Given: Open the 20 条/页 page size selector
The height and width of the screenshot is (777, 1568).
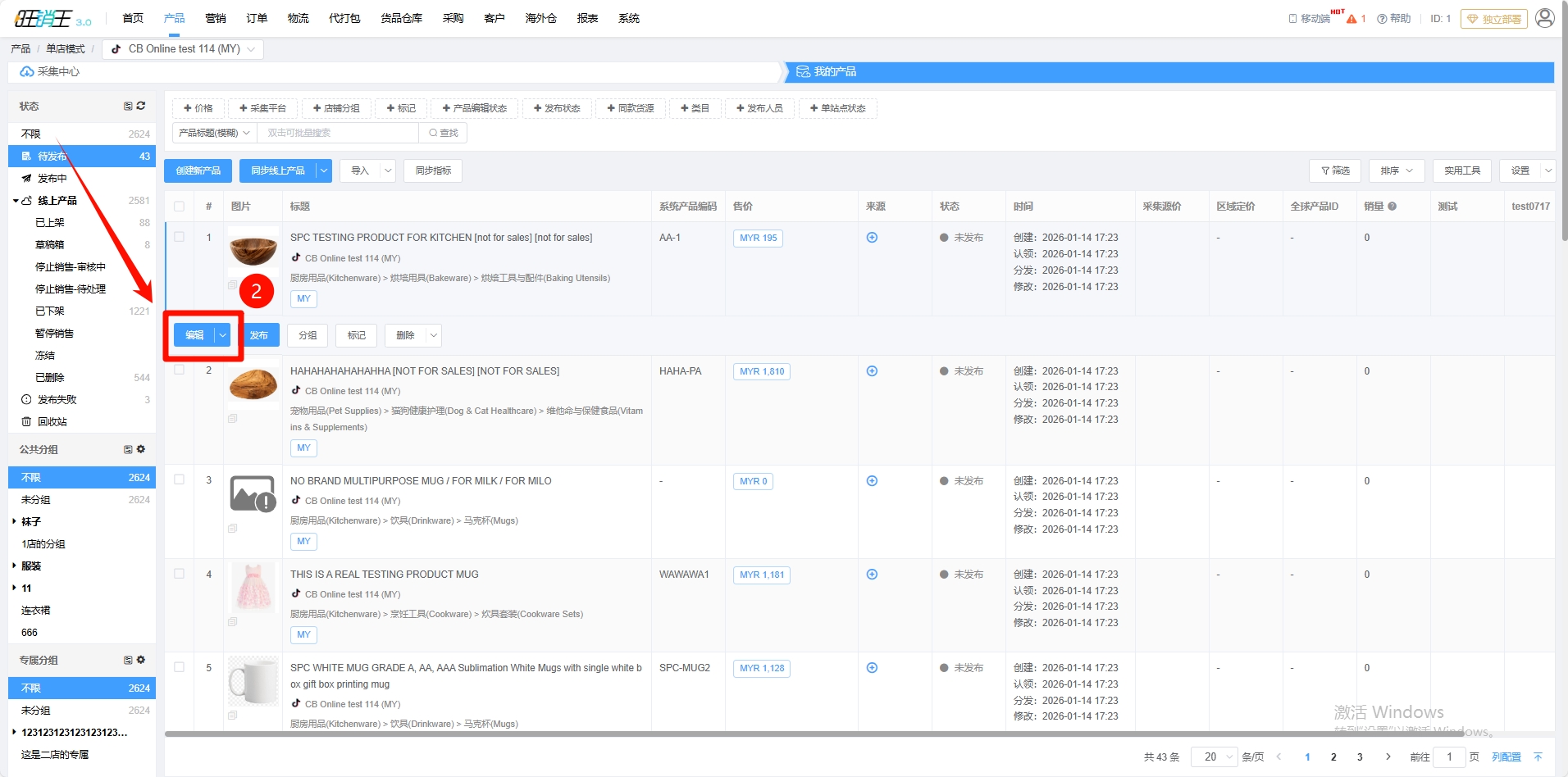Looking at the screenshot, I should pos(1214,757).
